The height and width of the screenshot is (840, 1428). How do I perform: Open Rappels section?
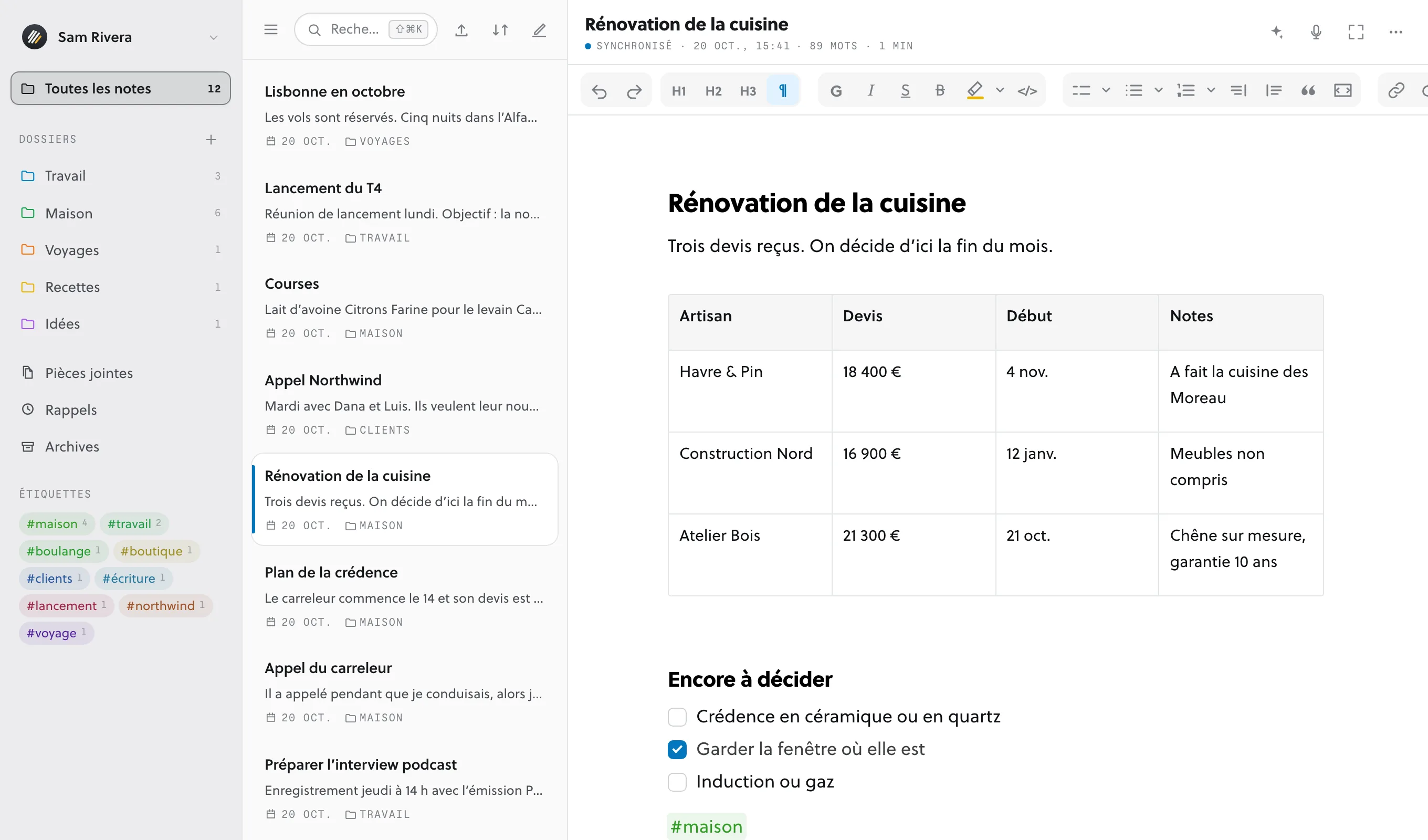(121, 410)
